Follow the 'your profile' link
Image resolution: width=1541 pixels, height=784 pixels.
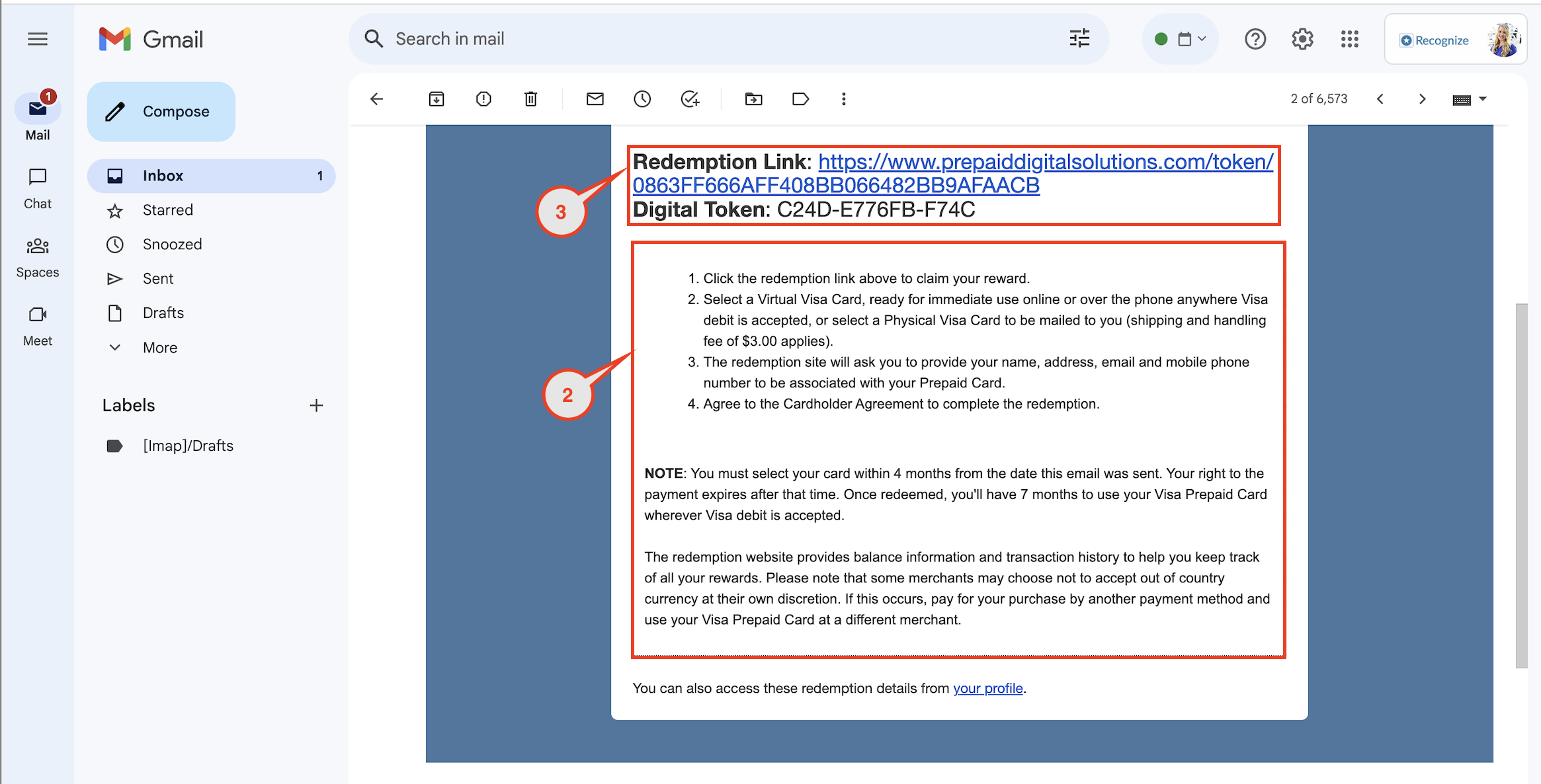point(988,688)
